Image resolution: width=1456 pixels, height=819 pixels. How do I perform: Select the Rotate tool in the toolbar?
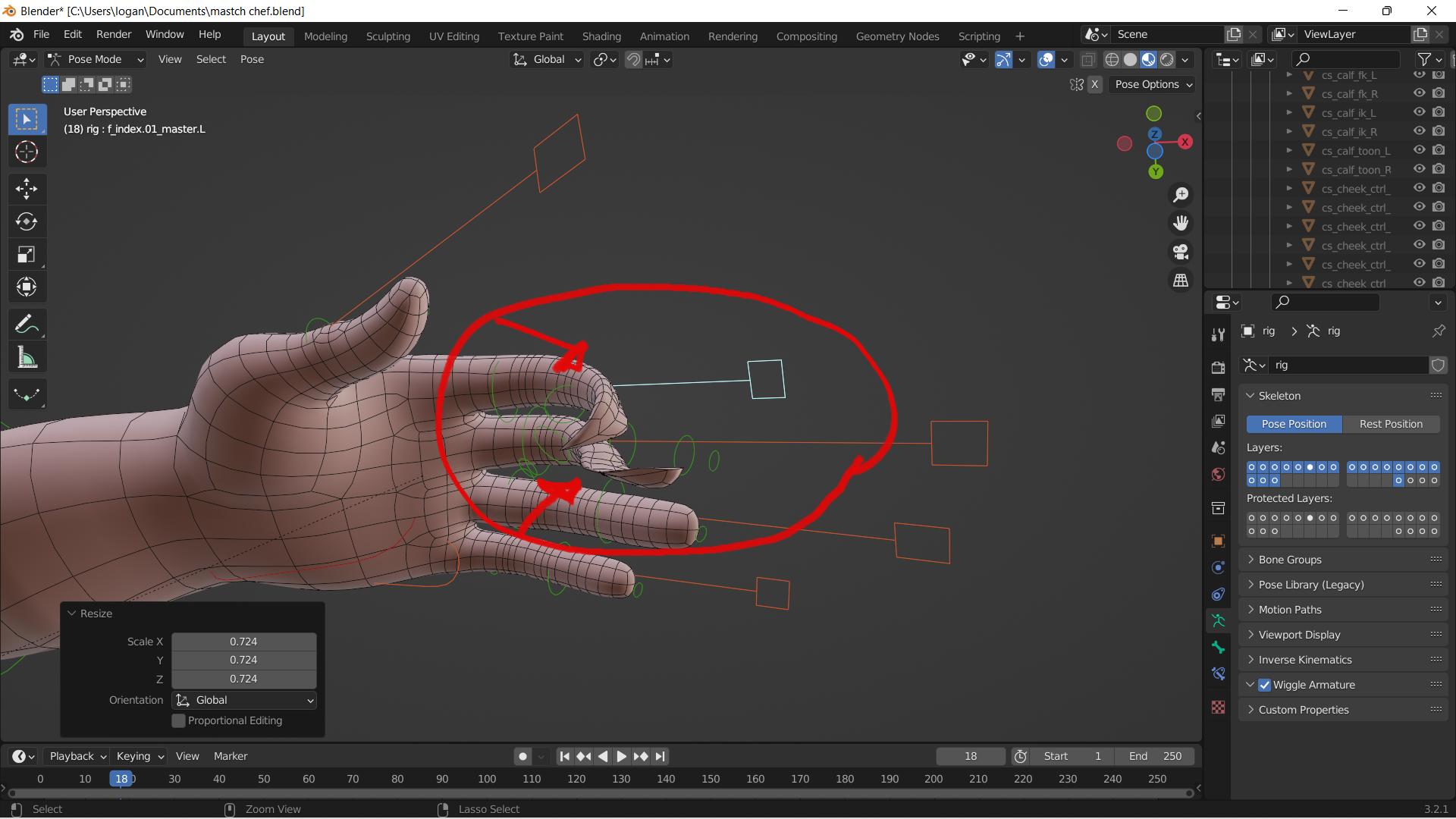(x=27, y=222)
